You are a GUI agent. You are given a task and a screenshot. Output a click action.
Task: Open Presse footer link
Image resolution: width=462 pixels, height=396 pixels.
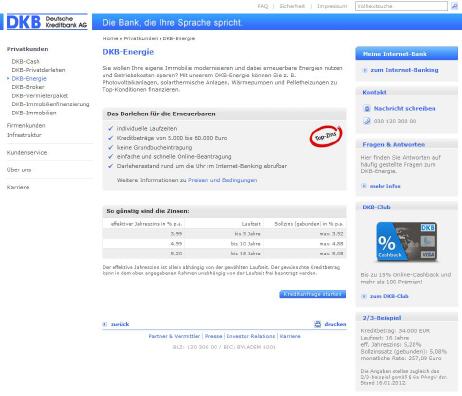pos(213,336)
